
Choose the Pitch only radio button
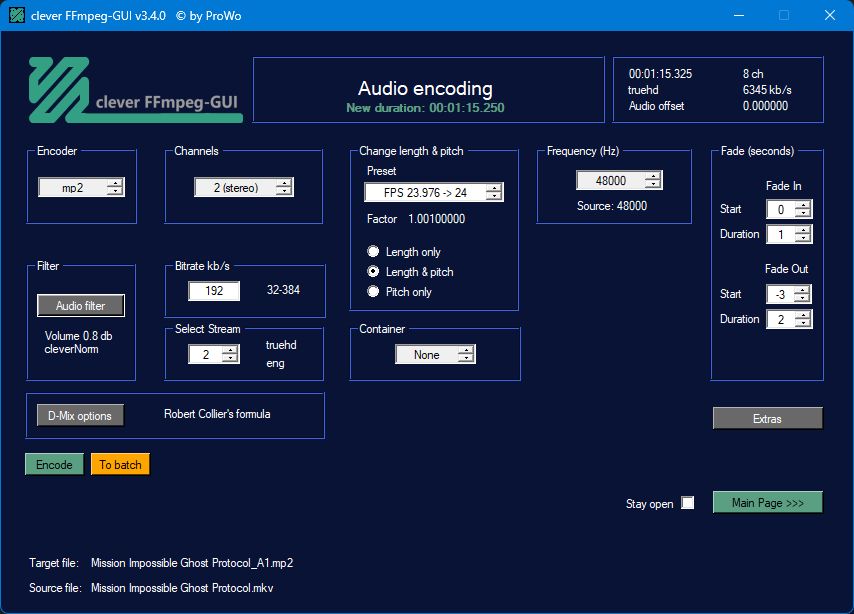[x=373, y=291]
